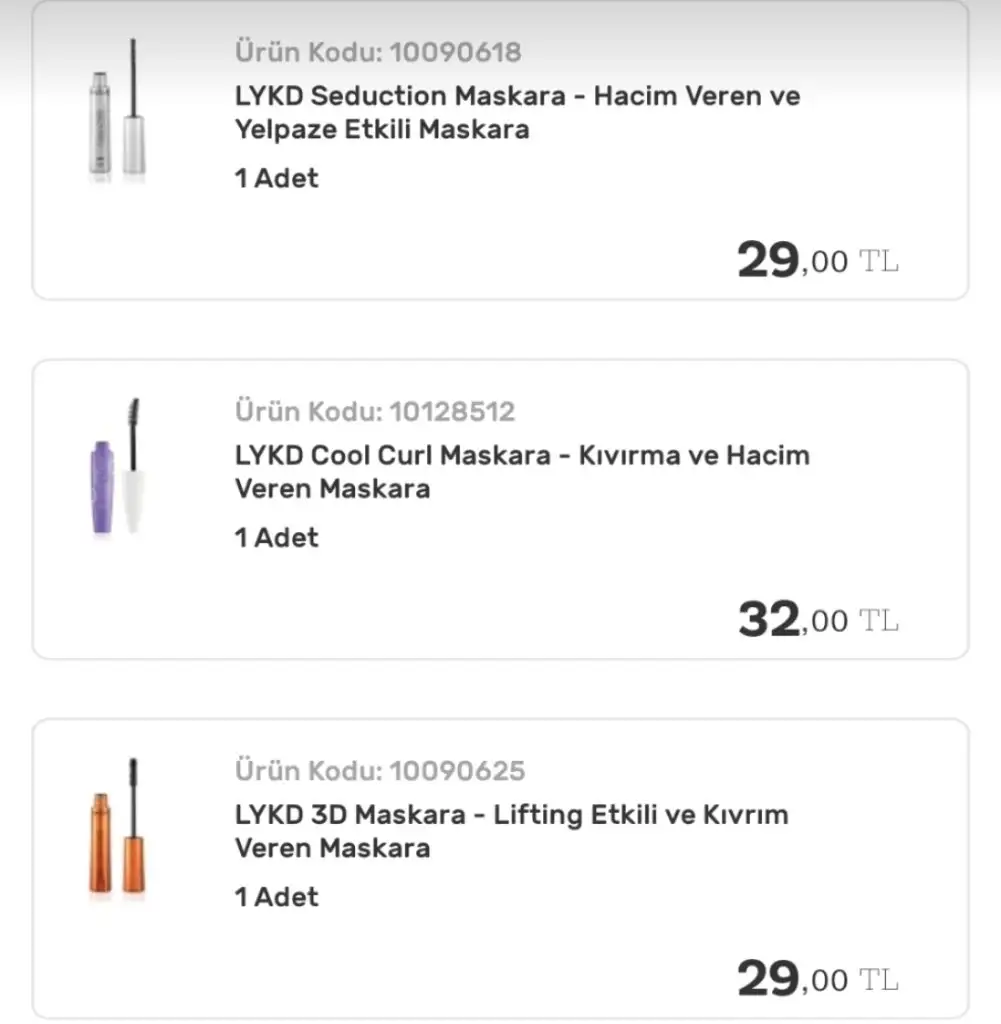Click the silver Seduction mascara product image

coord(116,112)
